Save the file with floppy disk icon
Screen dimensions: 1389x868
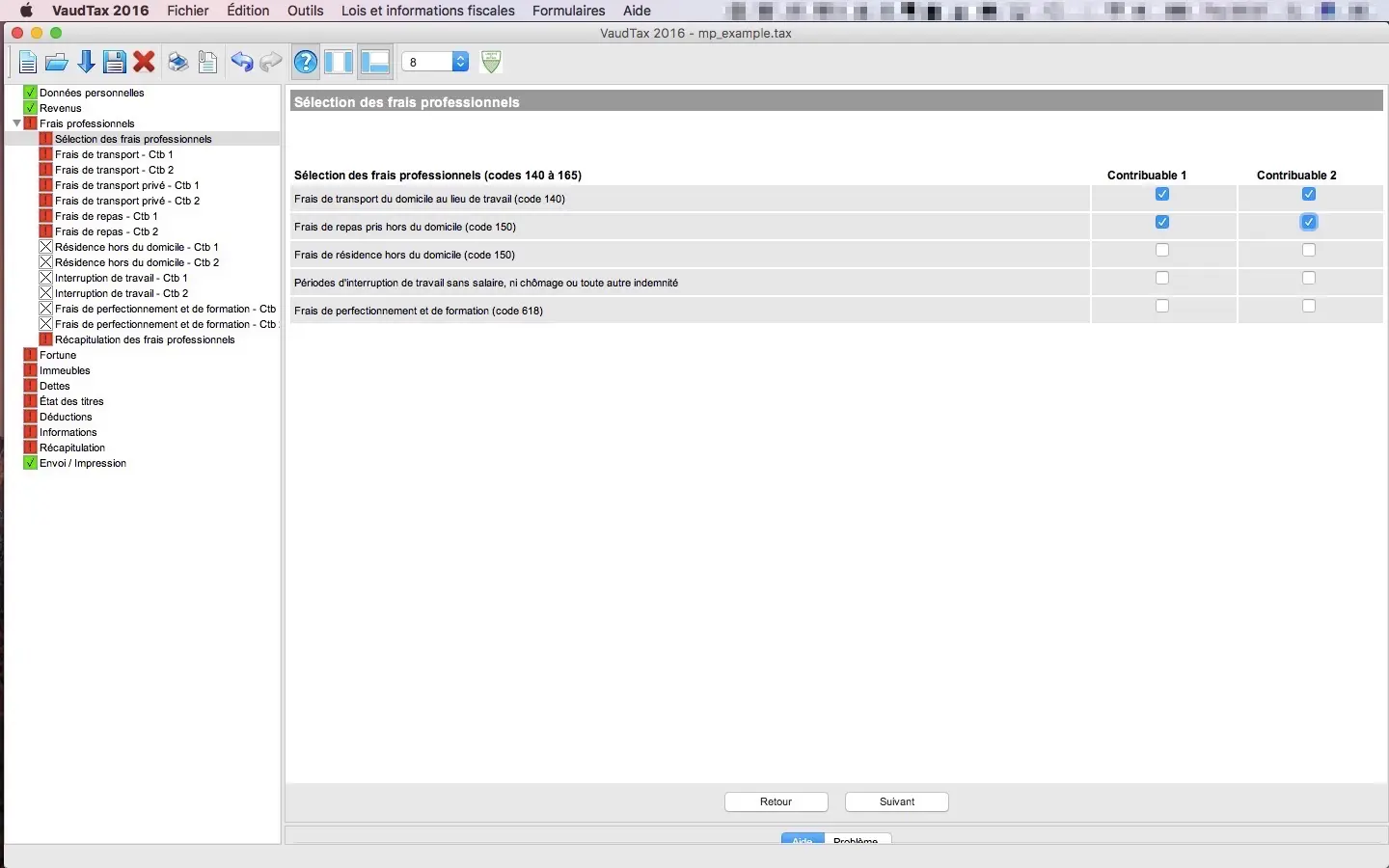pyautogui.click(x=115, y=63)
